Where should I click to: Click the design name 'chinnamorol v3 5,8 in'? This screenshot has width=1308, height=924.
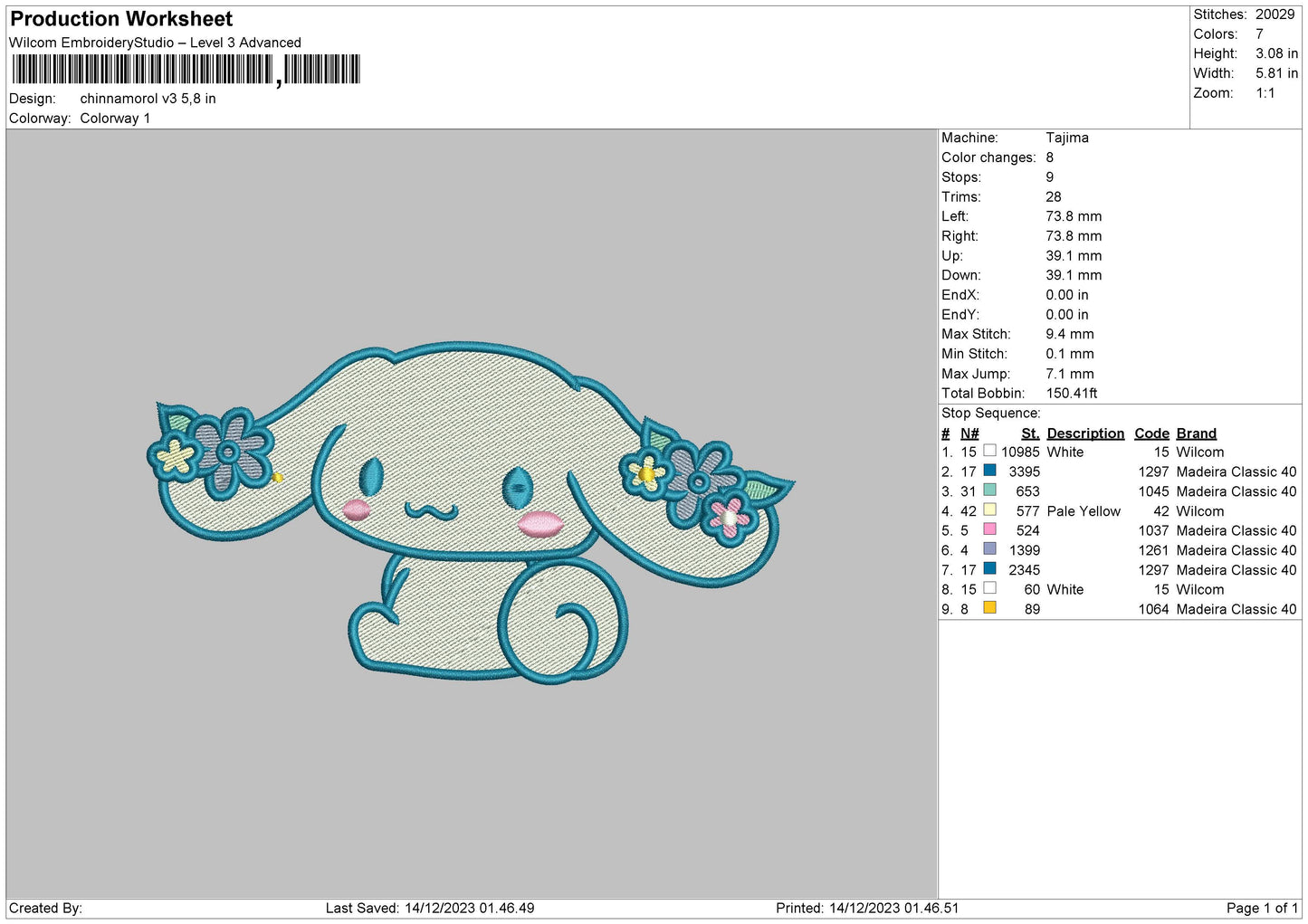[x=148, y=99]
